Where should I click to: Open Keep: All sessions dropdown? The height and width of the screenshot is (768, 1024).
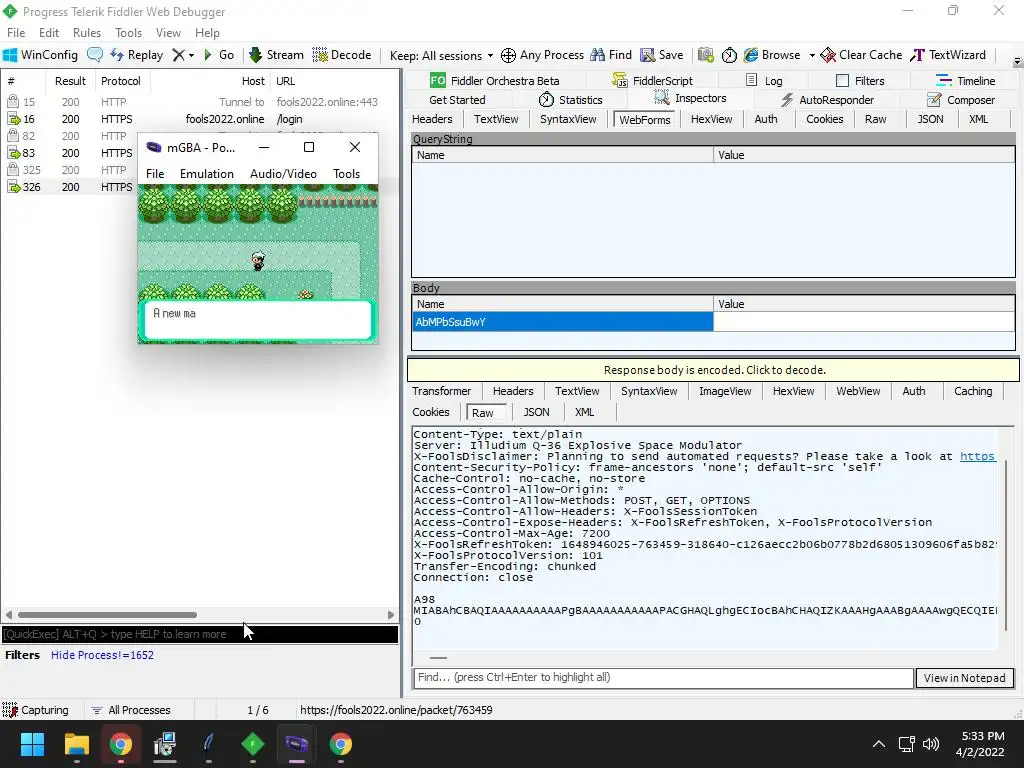[x=441, y=56]
